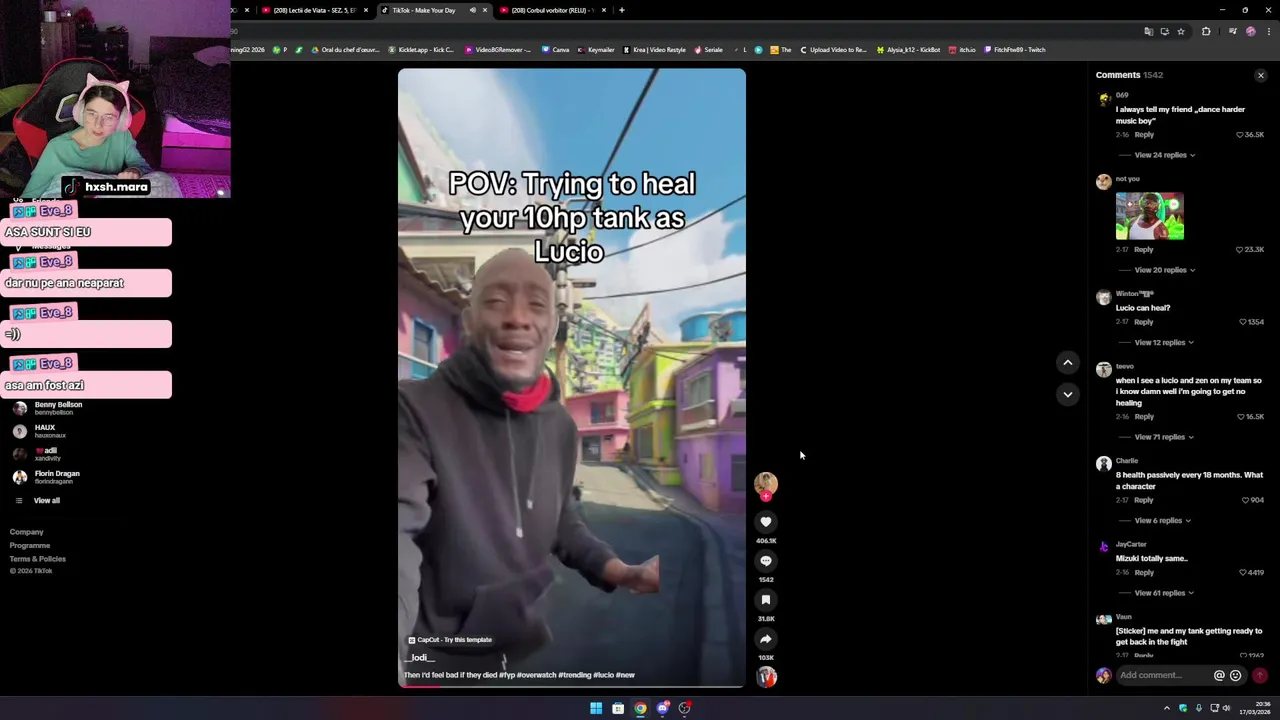
Task: Click the Add comment input field
Action: click(1163, 675)
